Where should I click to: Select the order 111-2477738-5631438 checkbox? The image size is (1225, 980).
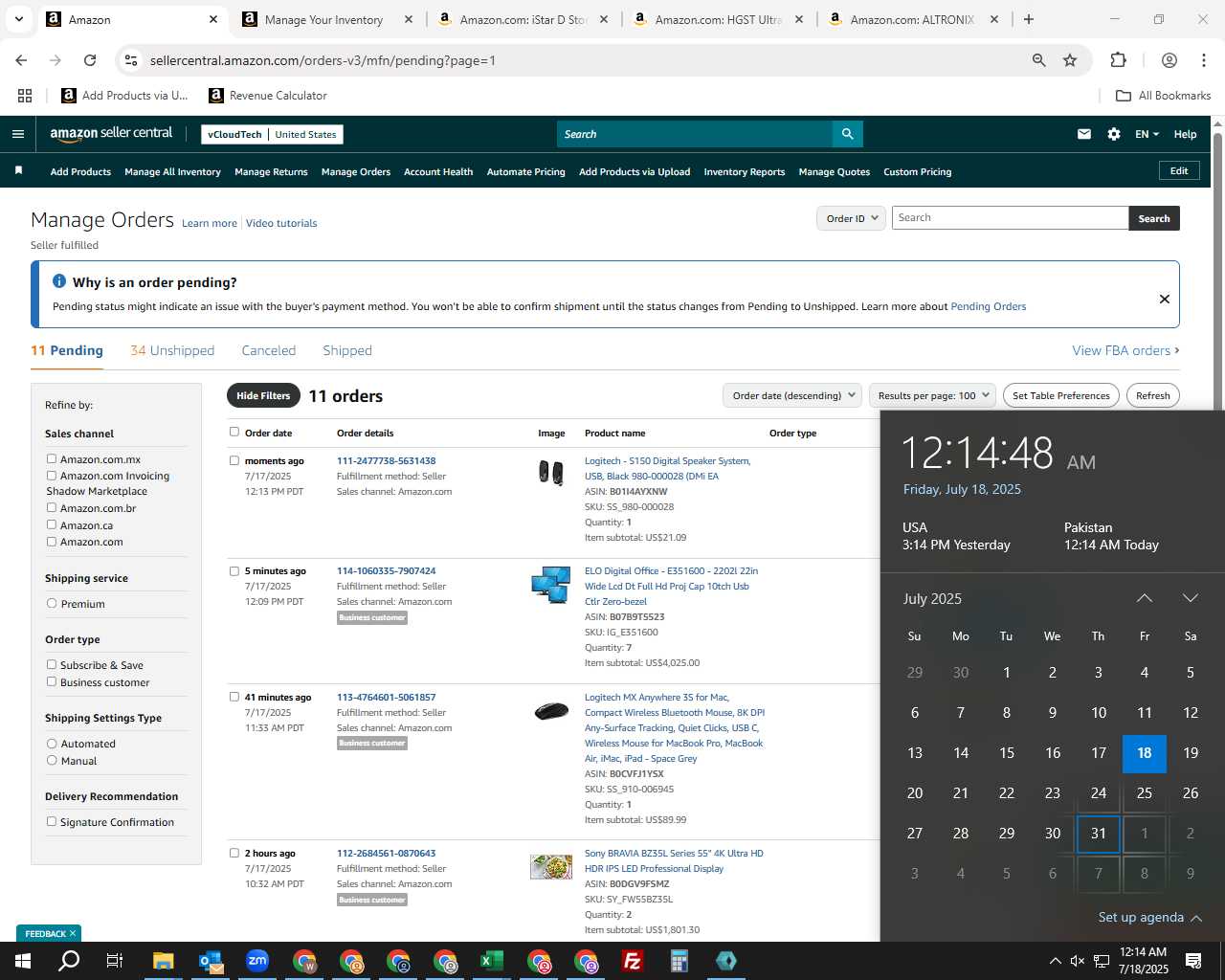click(234, 460)
